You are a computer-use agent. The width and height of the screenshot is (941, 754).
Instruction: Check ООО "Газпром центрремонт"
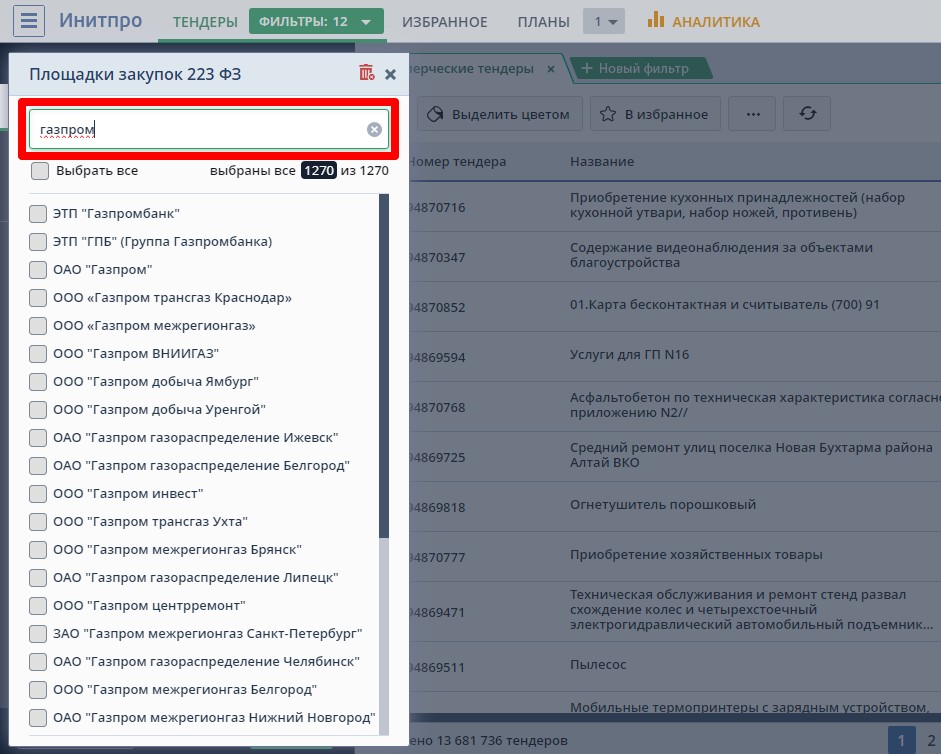point(38,606)
